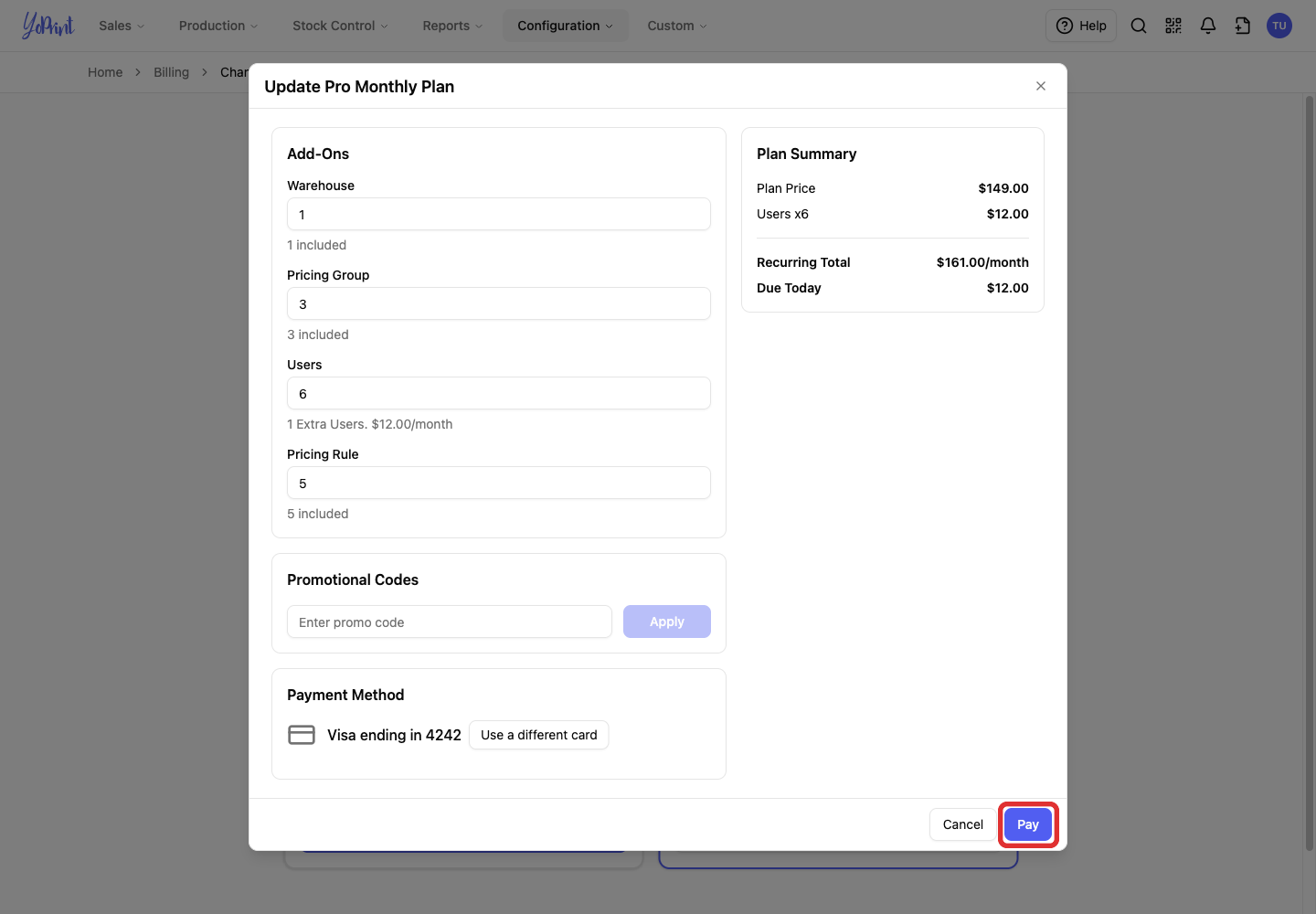1316x914 pixels.
Task: Click the Users quantity field
Action: coord(499,393)
